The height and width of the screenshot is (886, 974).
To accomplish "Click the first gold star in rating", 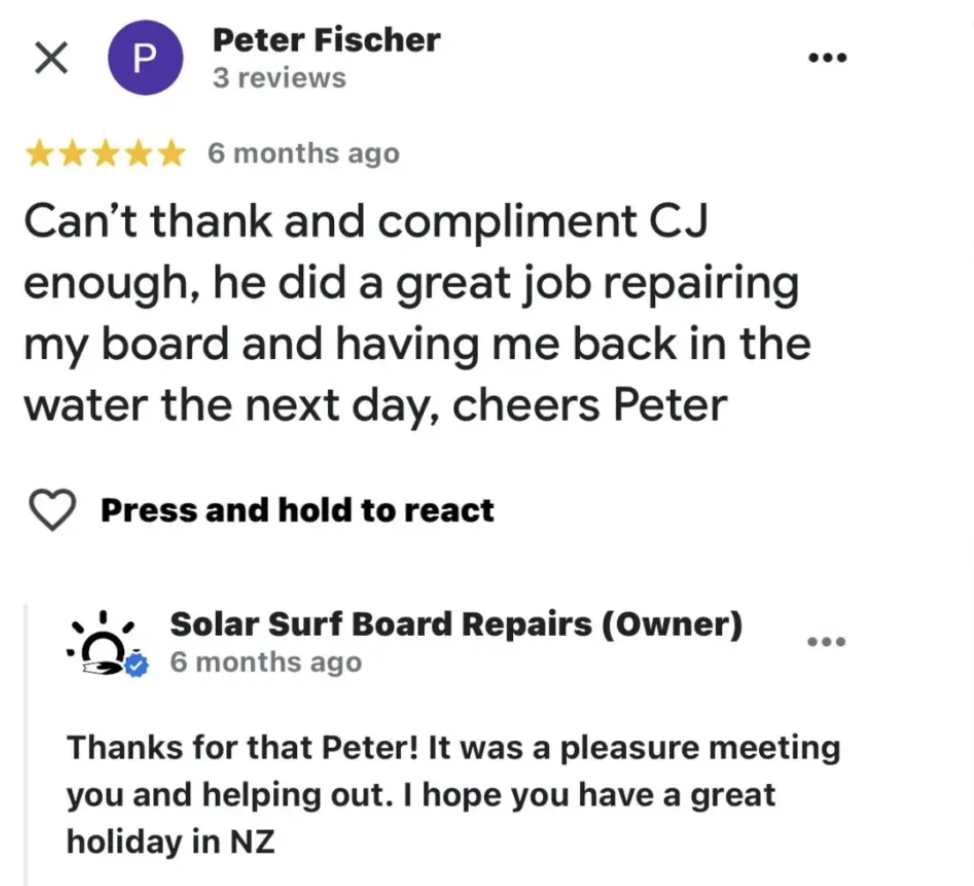I will (40, 154).
